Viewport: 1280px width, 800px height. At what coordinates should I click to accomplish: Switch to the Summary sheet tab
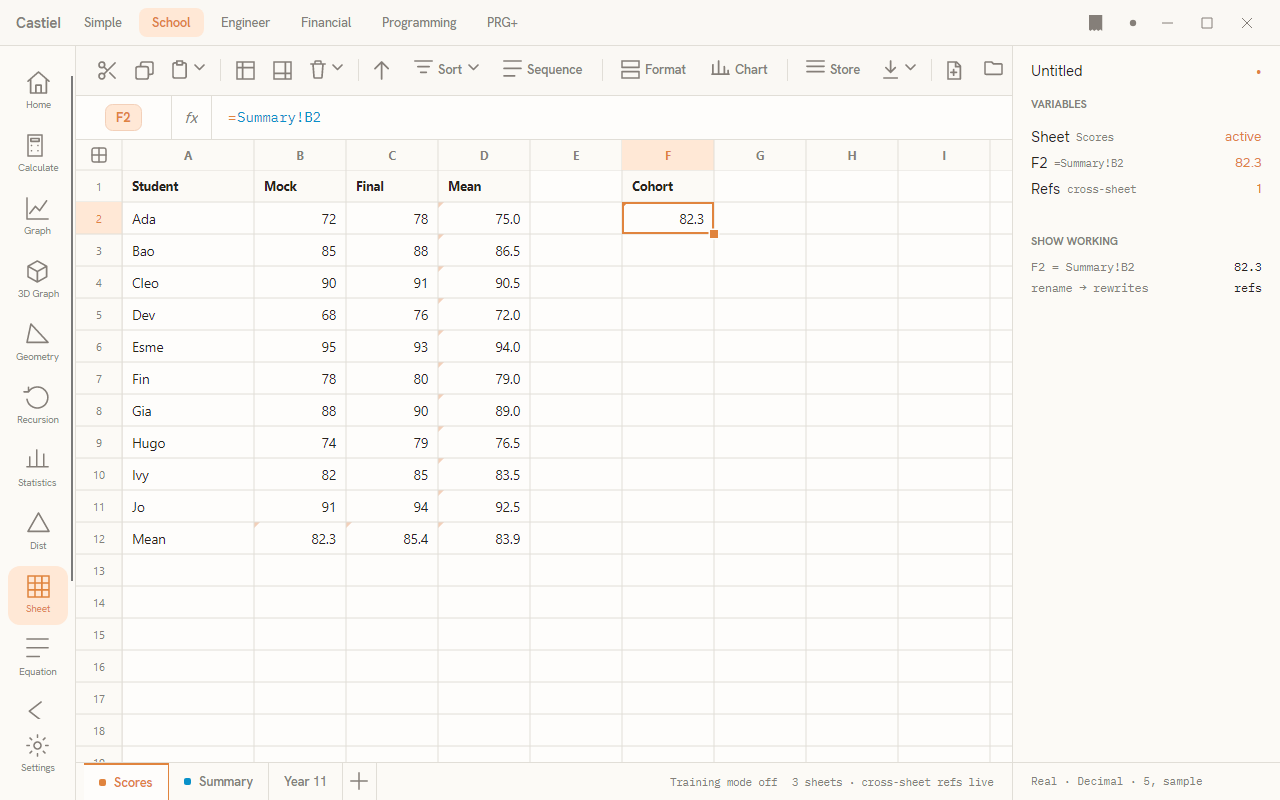218,782
